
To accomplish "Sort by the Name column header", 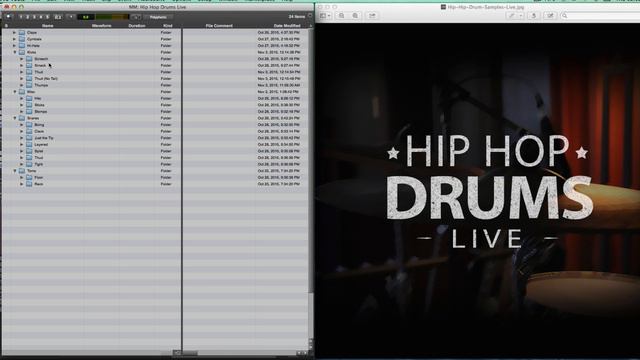I will click(x=48, y=26).
